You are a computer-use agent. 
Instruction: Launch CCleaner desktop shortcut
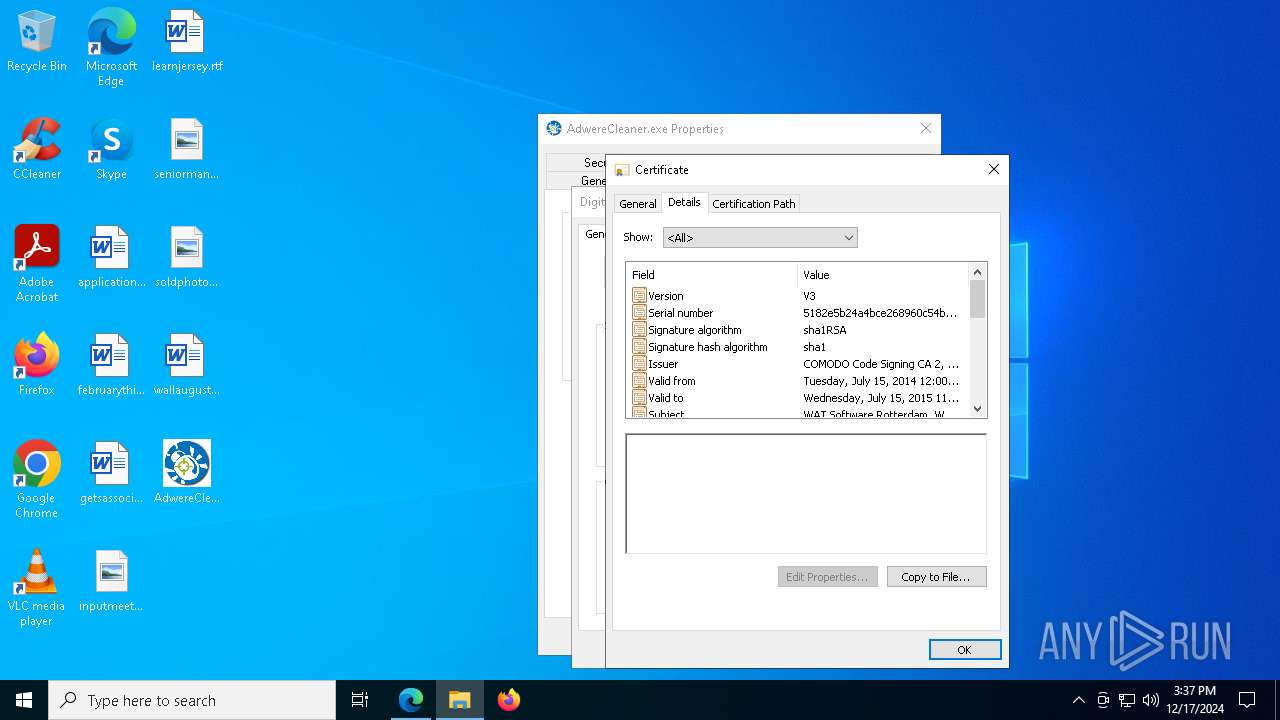pyautogui.click(x=37, y=149)
